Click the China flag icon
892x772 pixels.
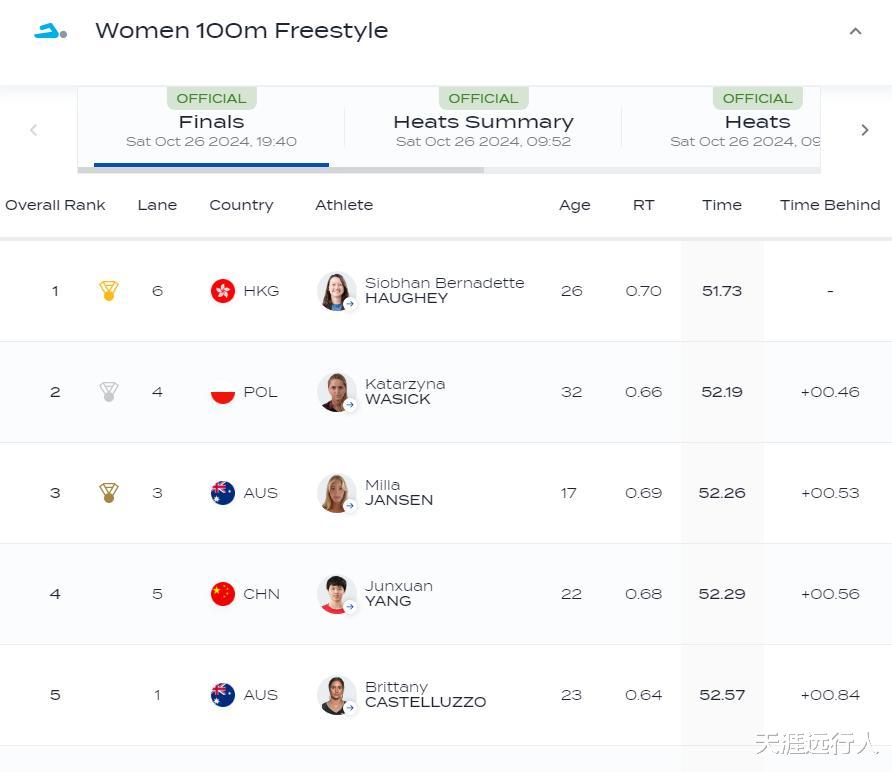pos(223,594)
